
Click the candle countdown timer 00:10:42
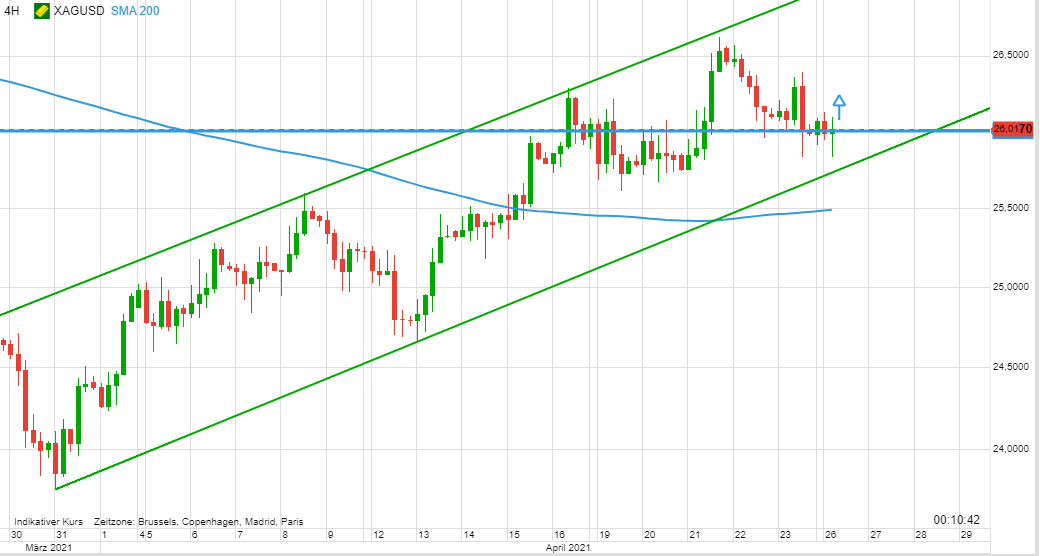[x=956, y=520]
